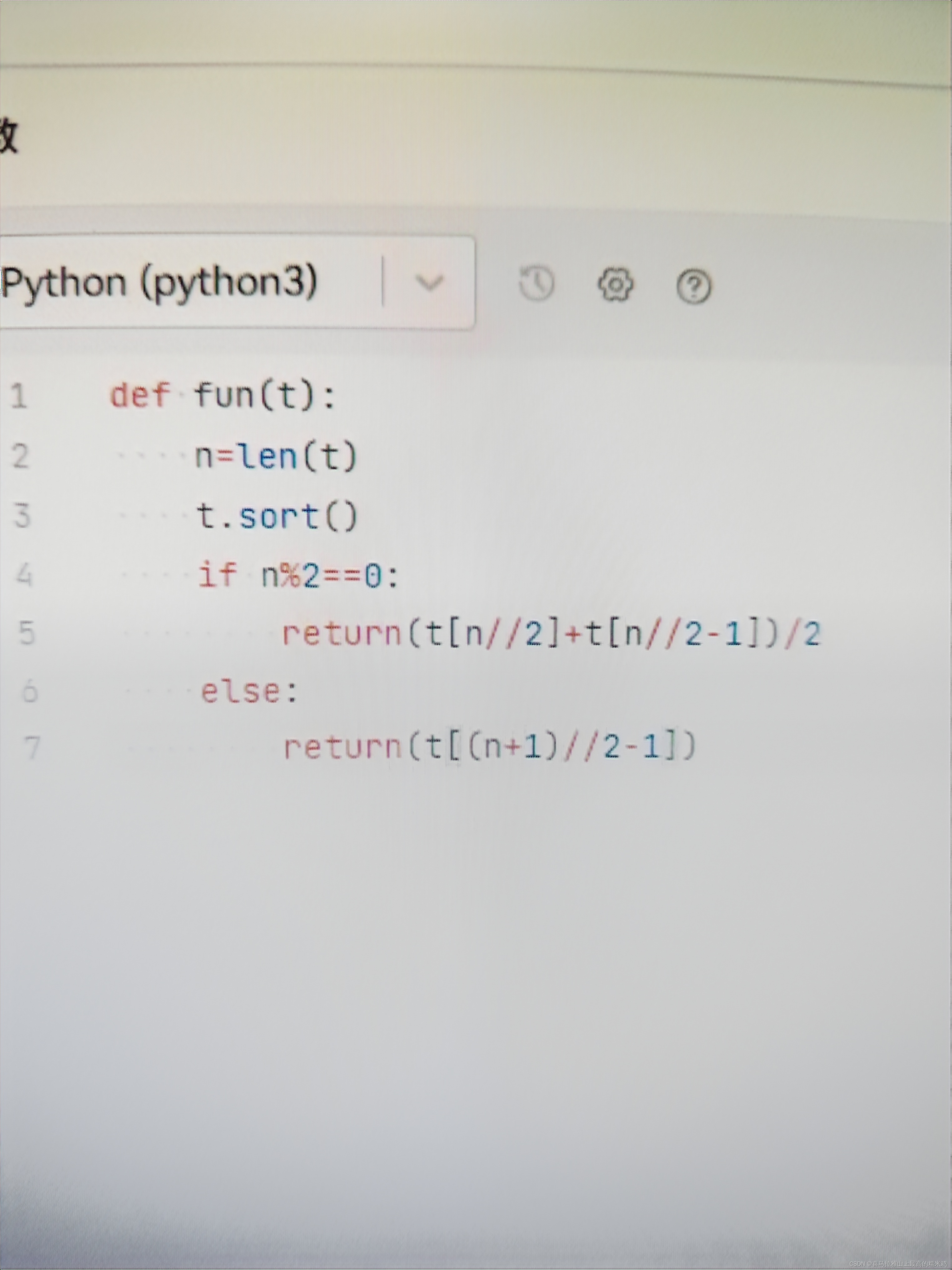The height and width of the screenshot is (1270, 952).
Task: Place cursor on def keyword
Action: tap(140, 396)
